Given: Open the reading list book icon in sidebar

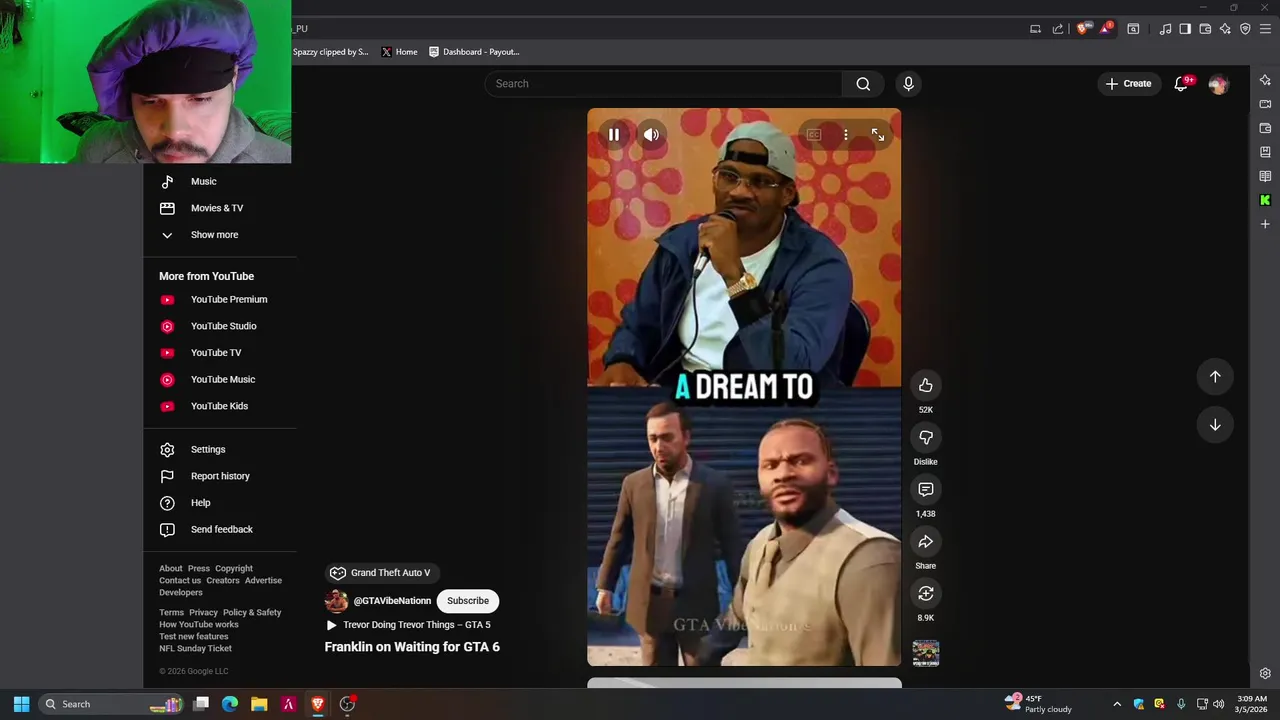Looking at the screenshot, I should click(x=1265, y=176).
